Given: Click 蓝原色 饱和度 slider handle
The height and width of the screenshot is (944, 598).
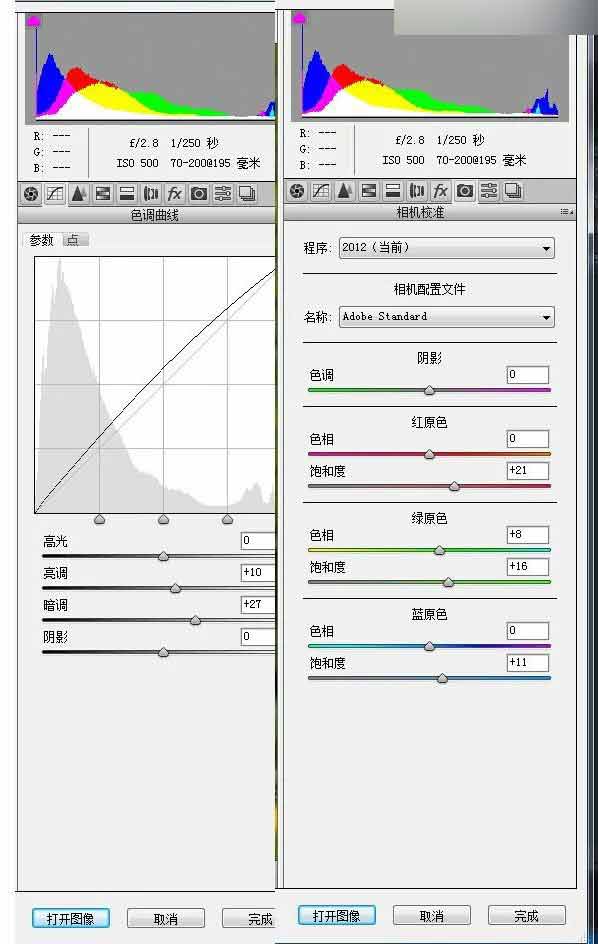Looking at the screenshot, I should tap(443, 678).
